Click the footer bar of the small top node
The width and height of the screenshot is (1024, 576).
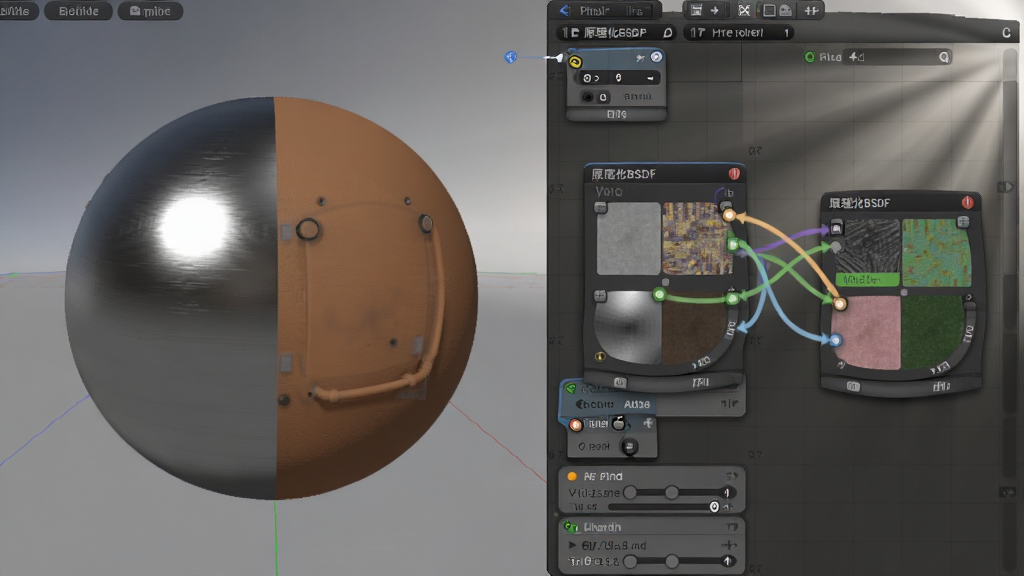(x=616, y=114)
